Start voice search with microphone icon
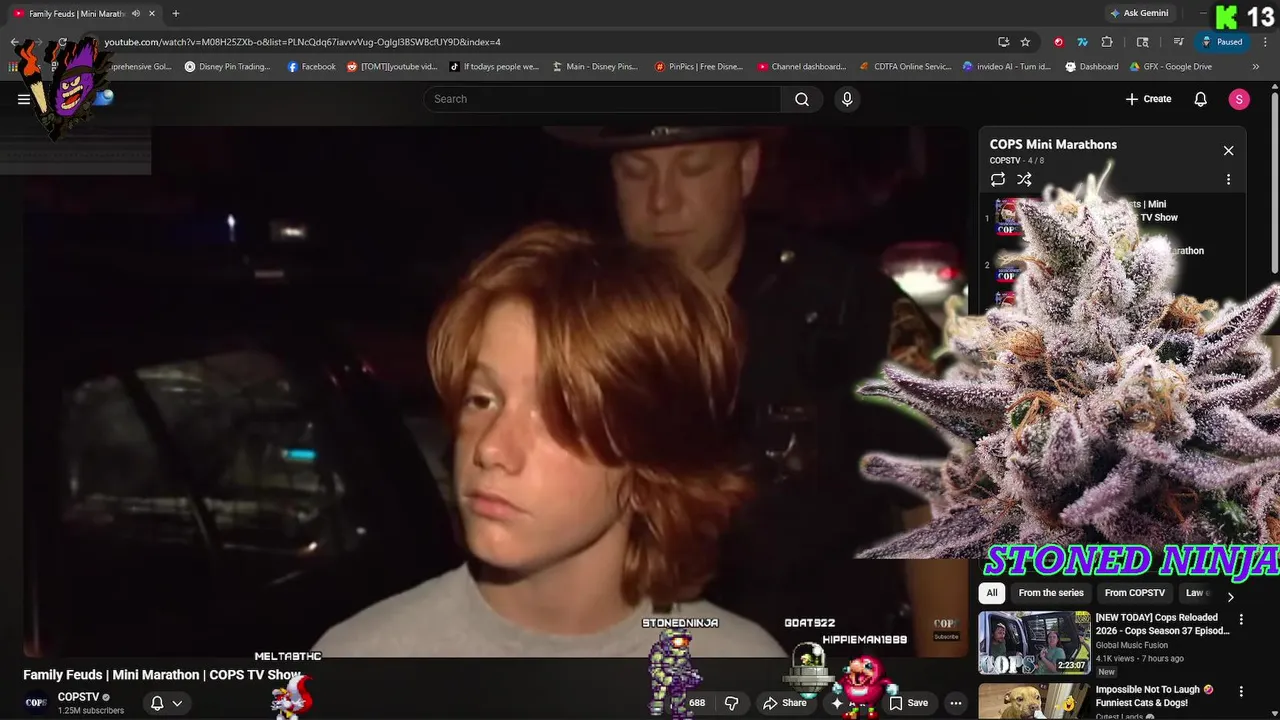 [x=847, y=99]
